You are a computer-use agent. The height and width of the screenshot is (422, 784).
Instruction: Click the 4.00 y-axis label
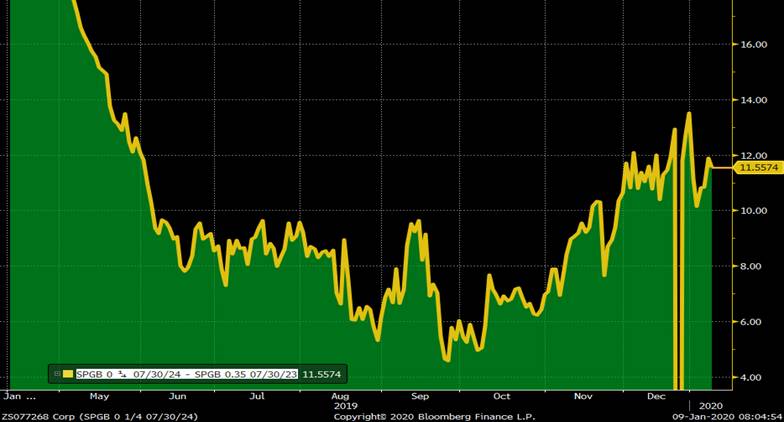[x=753, y=378]
